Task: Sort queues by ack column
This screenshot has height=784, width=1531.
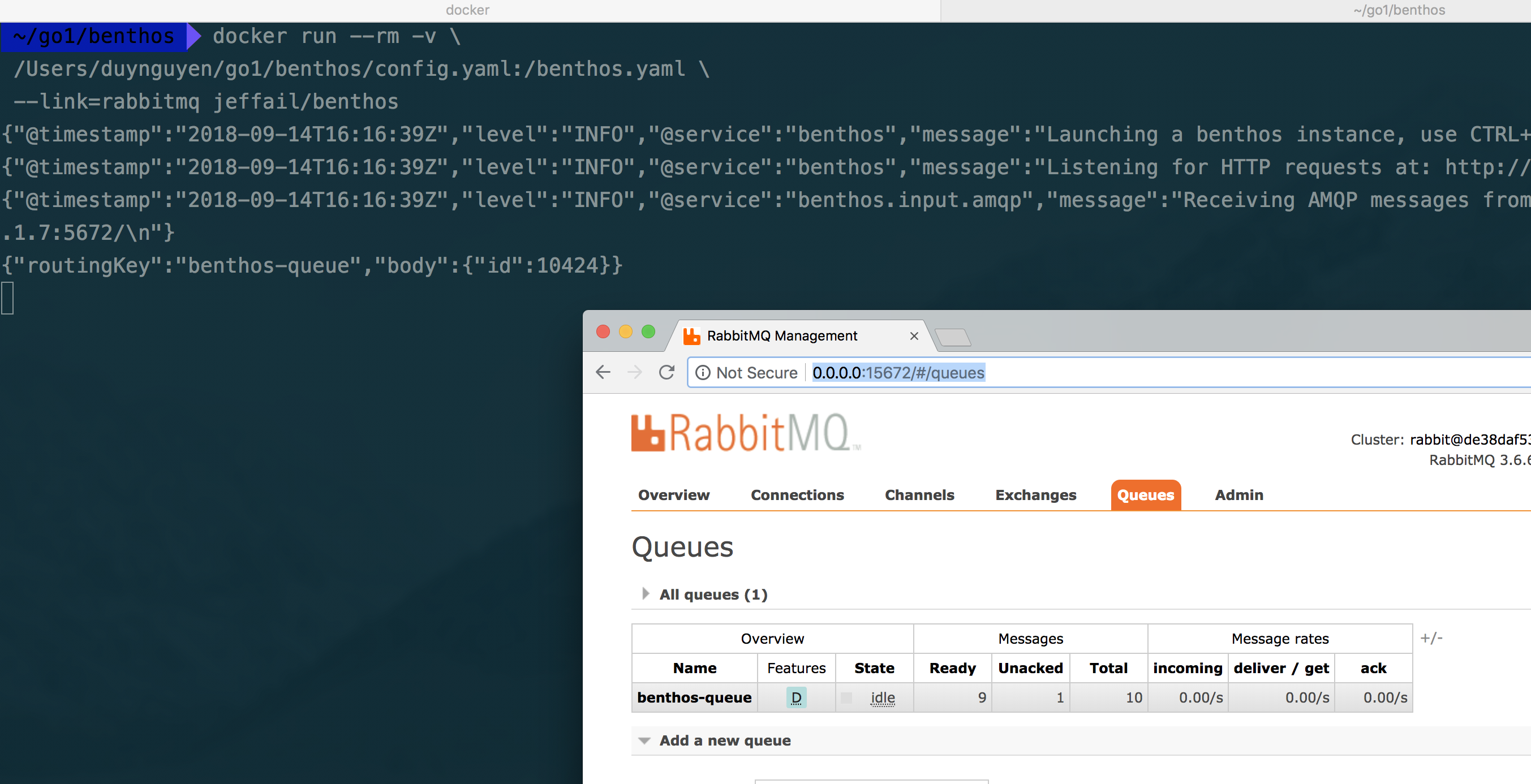Action: point(1373,668)
